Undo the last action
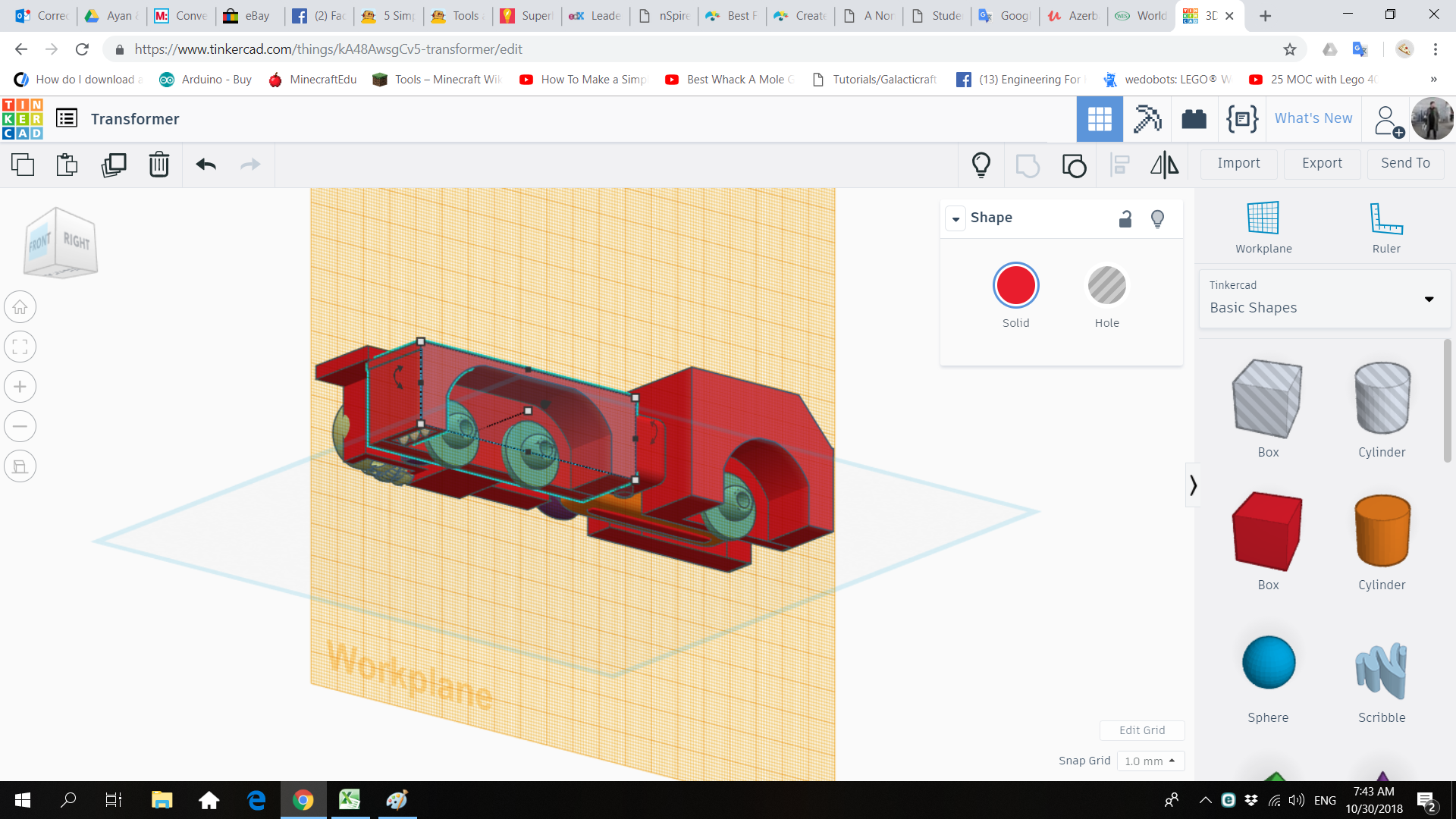1456x819 pixels. coord(205,165)
